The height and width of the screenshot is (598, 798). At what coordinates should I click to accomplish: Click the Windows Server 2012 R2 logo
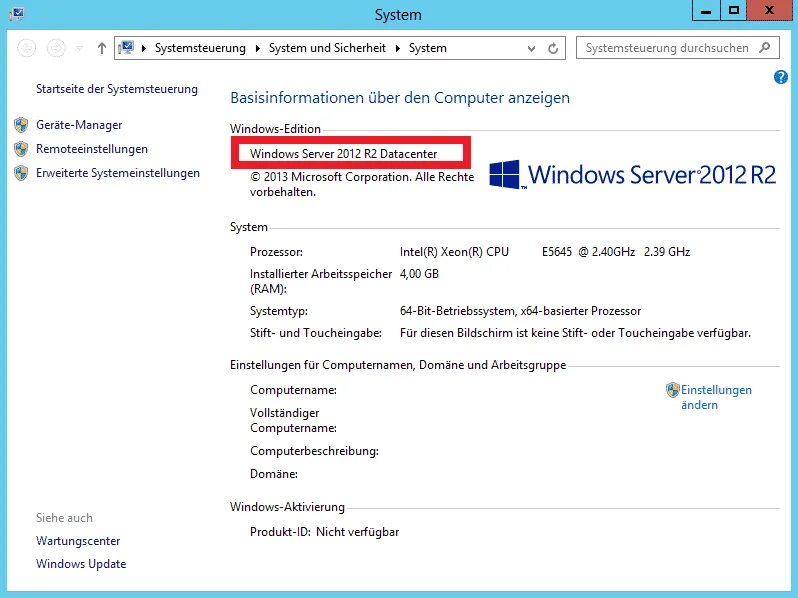click(633, 175)
